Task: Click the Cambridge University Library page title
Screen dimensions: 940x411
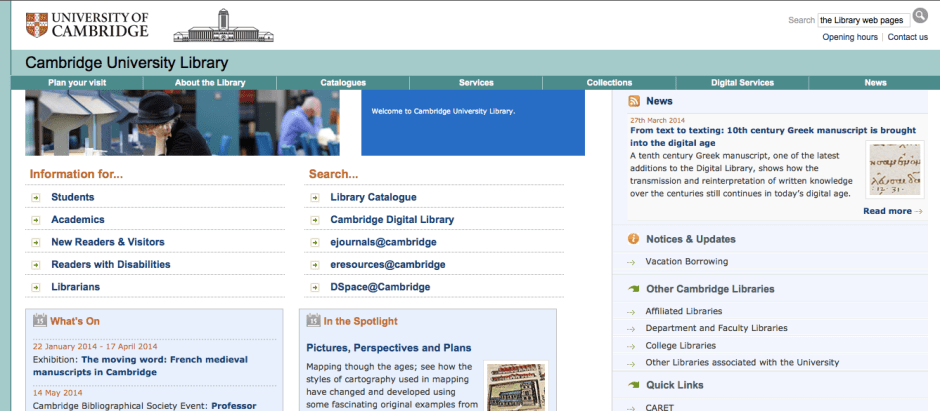Action: (126, 63)
